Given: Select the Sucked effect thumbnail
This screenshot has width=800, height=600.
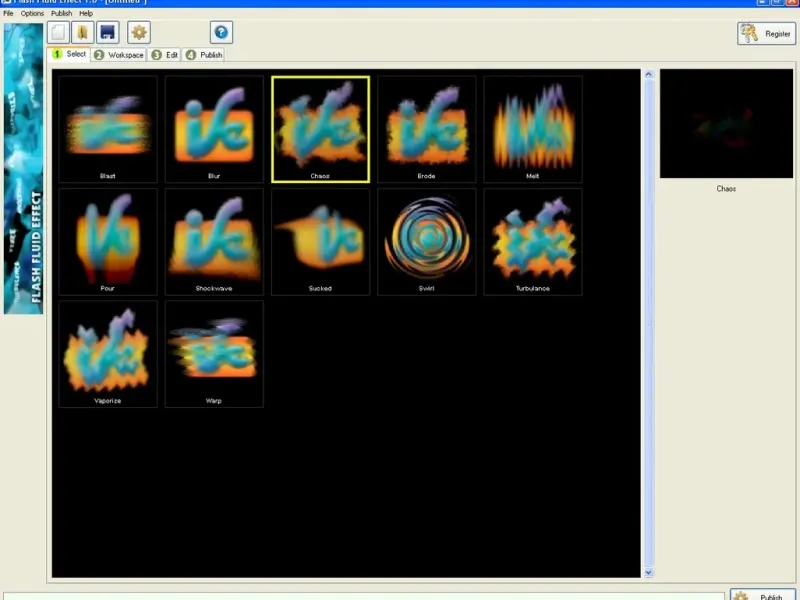Looking at the screenshot, I should [320, 242].
